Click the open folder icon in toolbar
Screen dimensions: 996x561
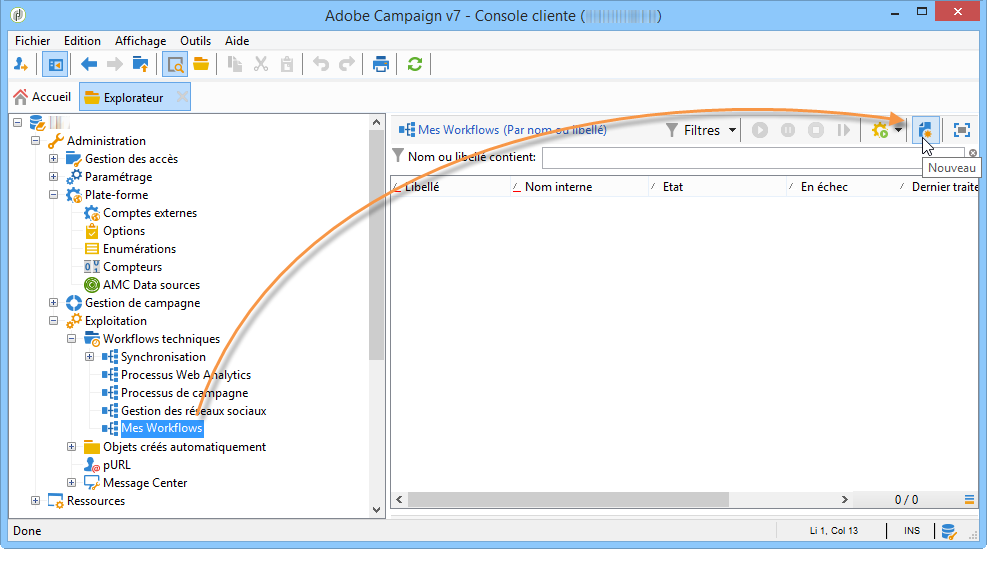point(201,64)
